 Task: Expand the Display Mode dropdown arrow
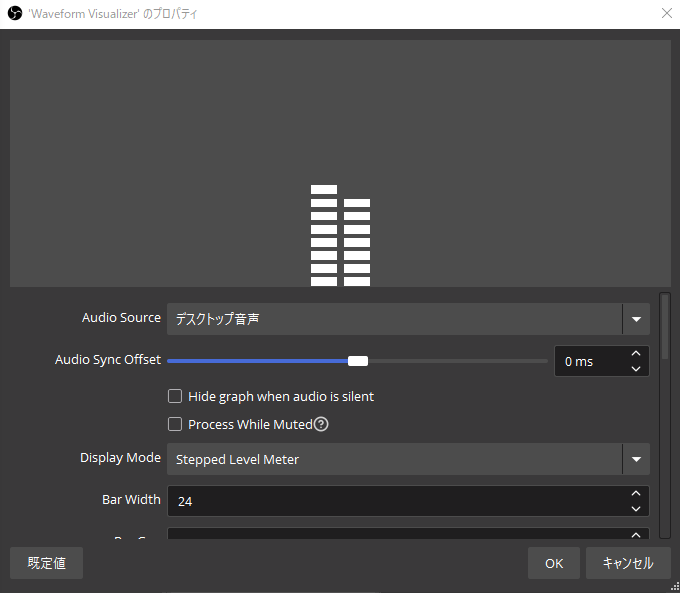pos(636,459)
